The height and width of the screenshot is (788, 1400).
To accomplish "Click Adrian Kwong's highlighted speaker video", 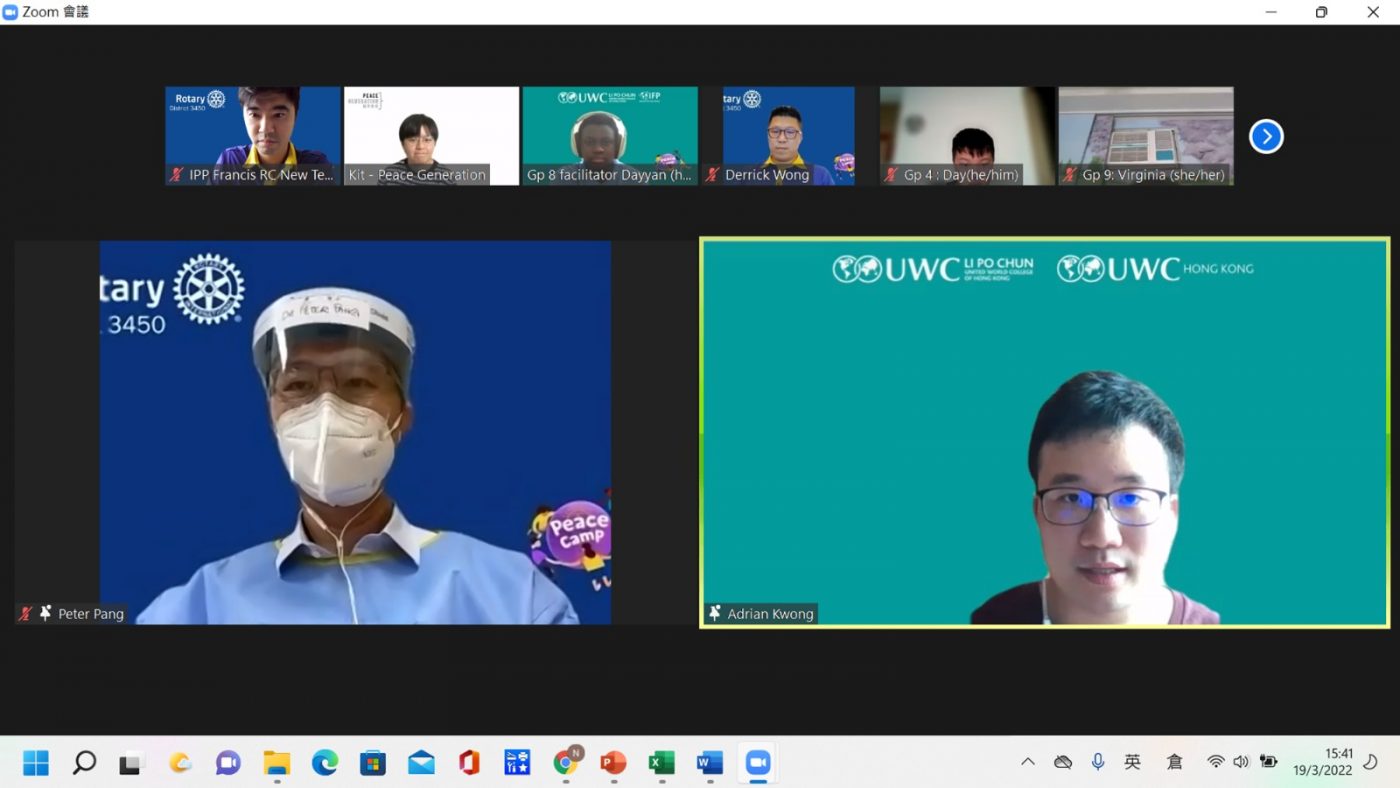I will 1045,433.
